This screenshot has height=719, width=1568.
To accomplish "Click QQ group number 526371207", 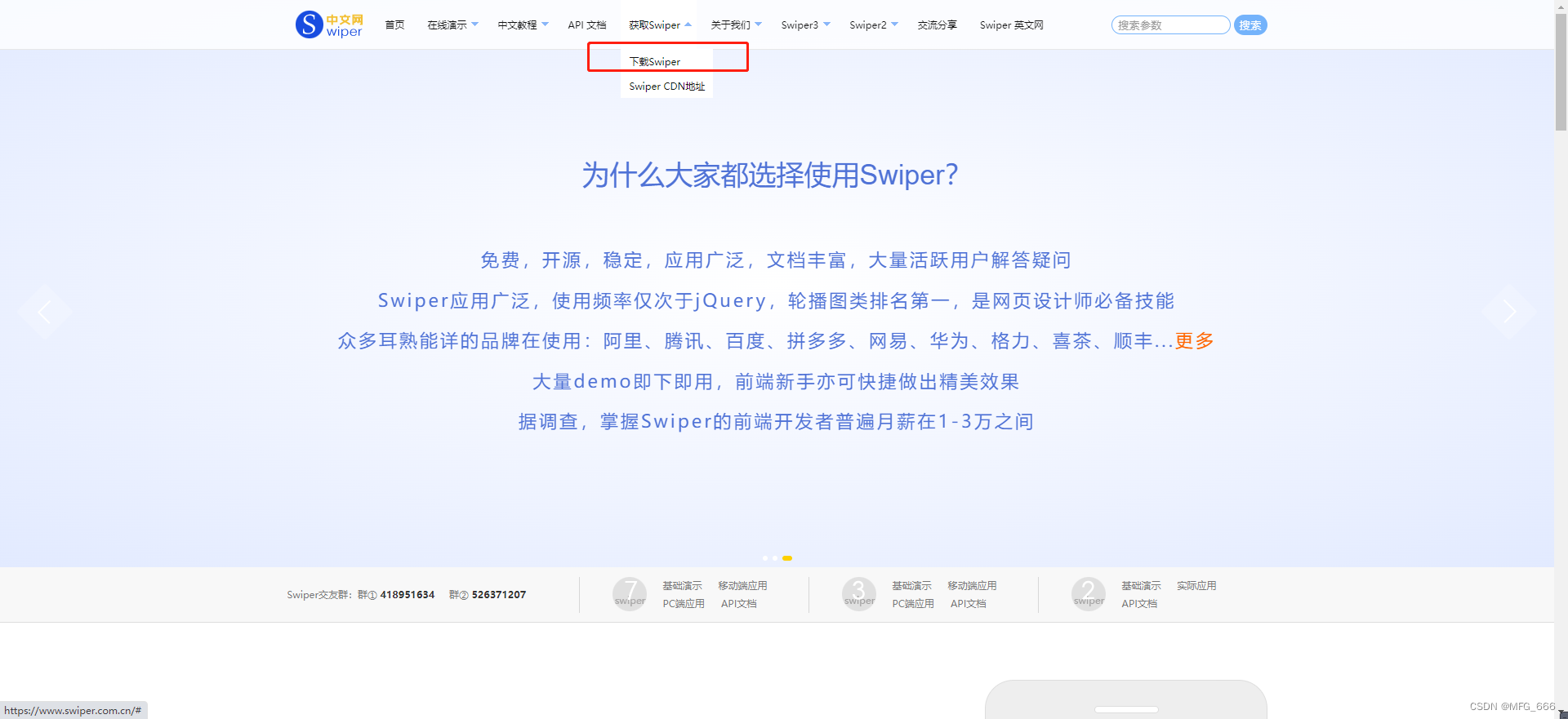I will (499, 595).
